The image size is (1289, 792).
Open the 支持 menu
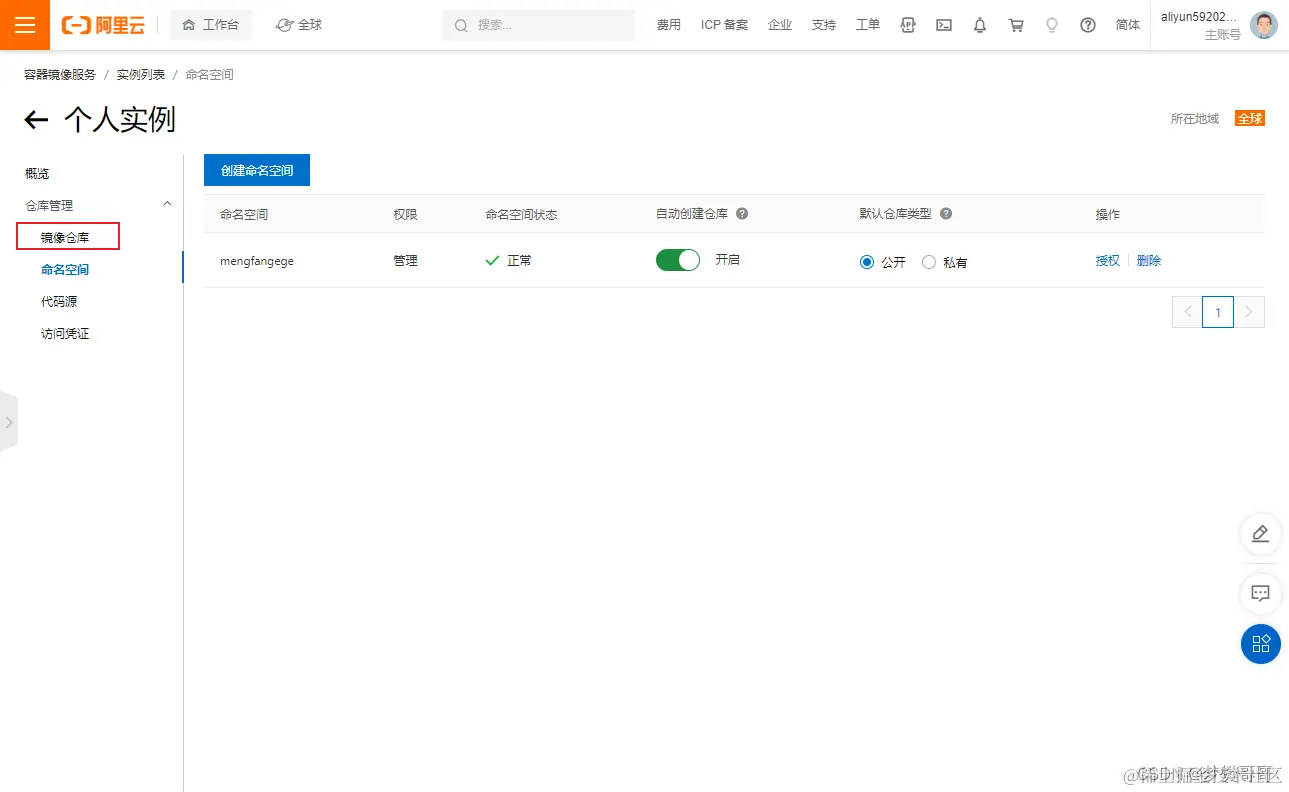824,25
